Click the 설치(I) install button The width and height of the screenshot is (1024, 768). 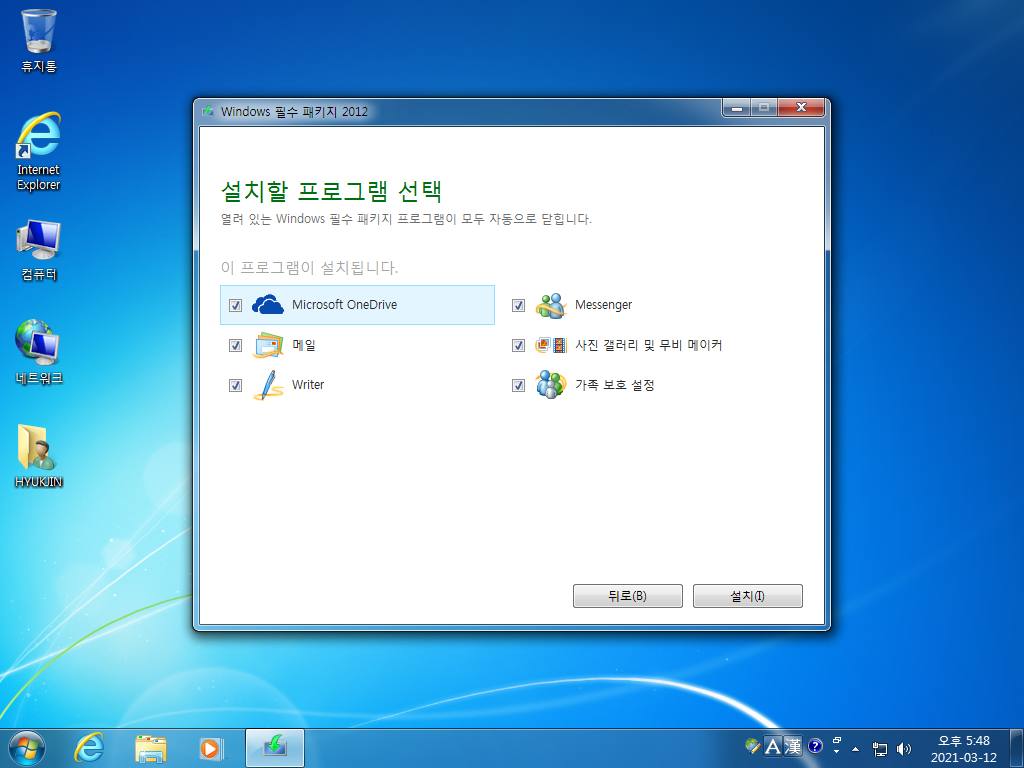tap(748, 596)
